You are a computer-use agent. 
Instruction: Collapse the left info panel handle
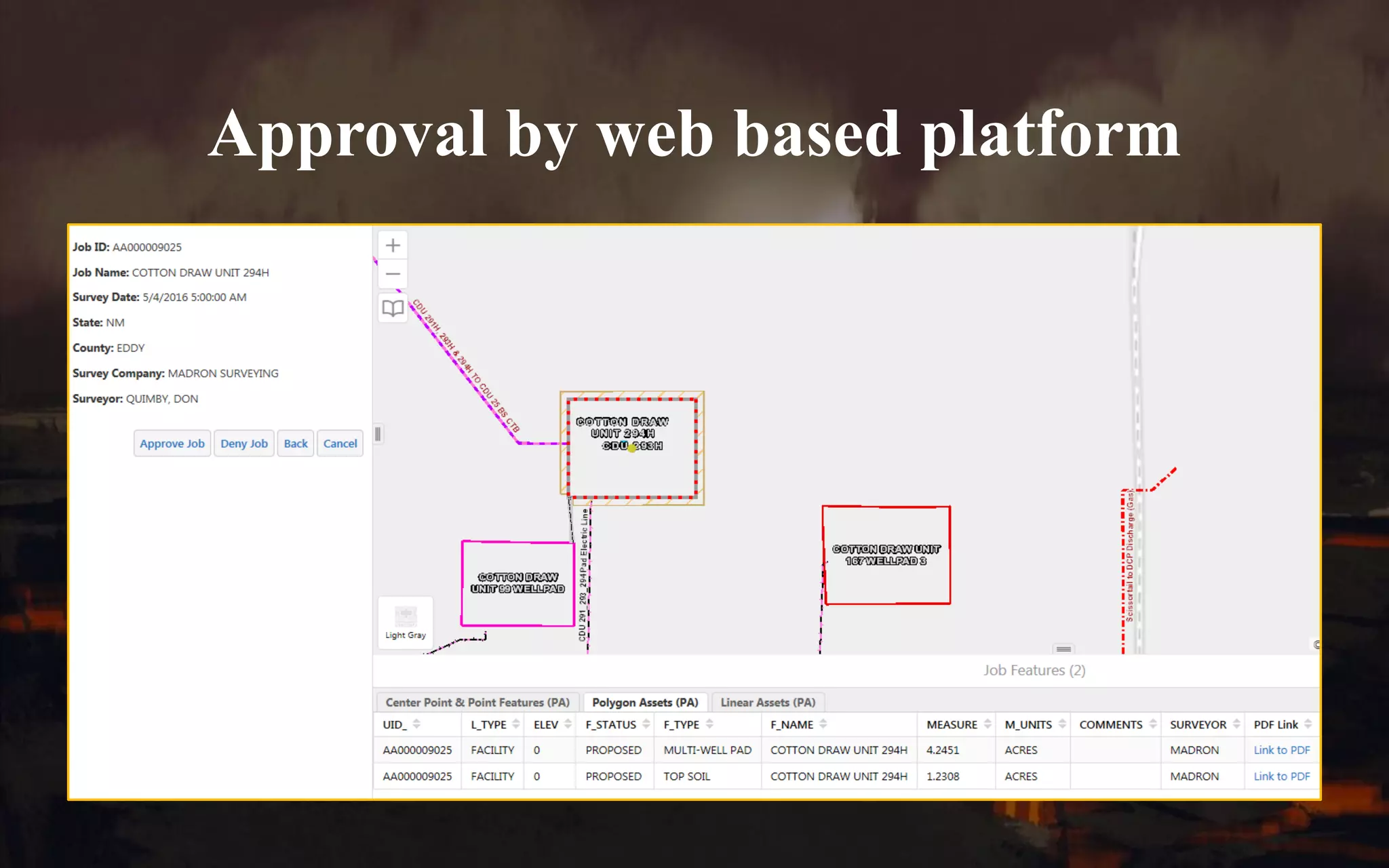click(x=378, y=434)
